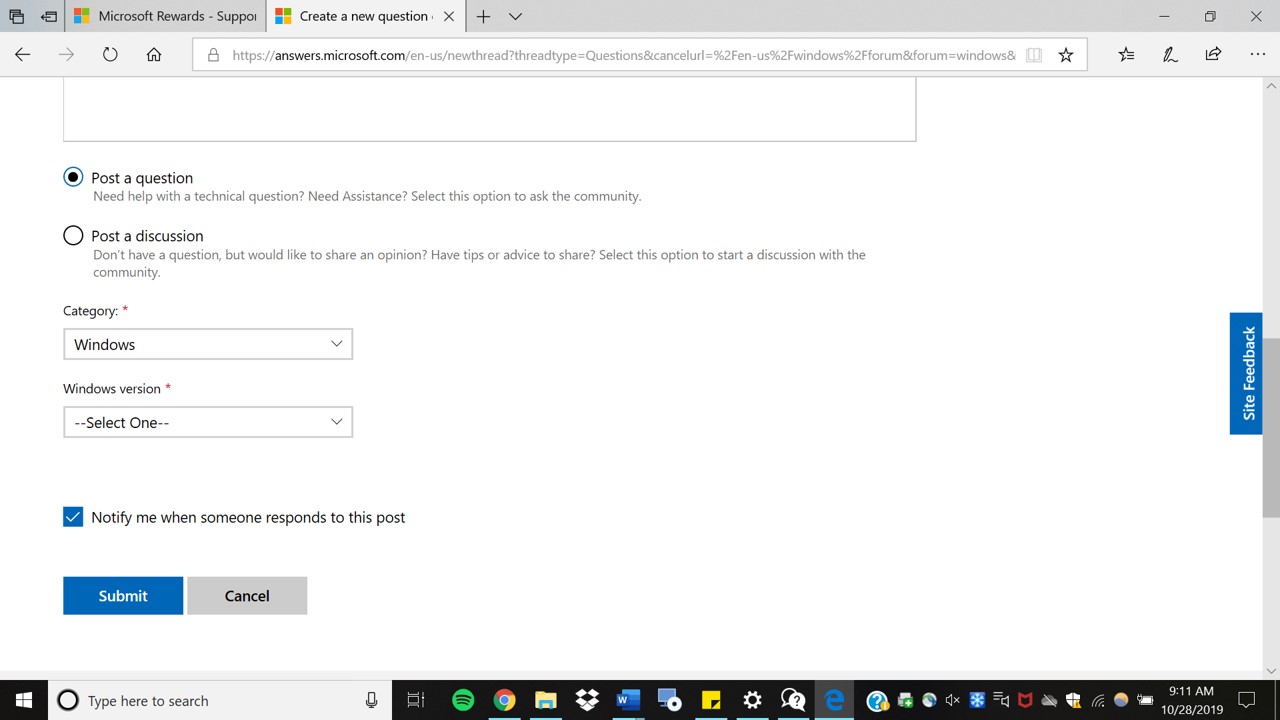1280x720 pixels.
Task: Open Sticky Notes from taskbar
Action: pyautogui.click(x=711, y=700)
